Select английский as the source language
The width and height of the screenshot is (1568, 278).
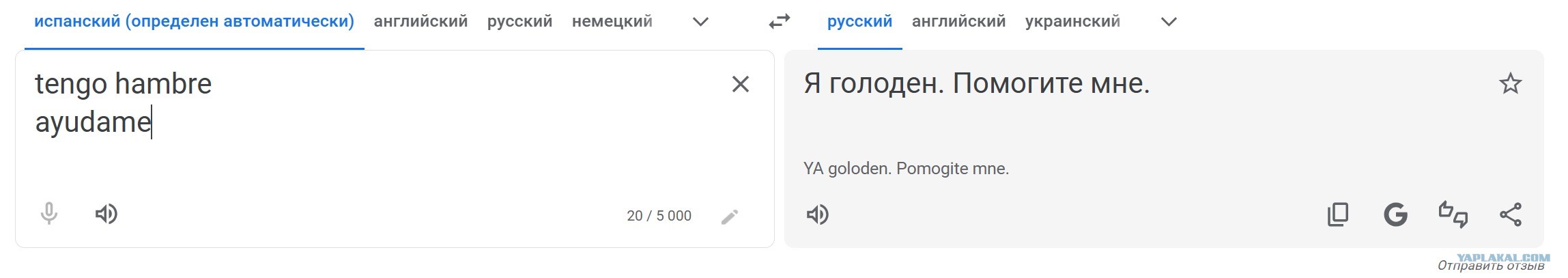click(420, 22)
